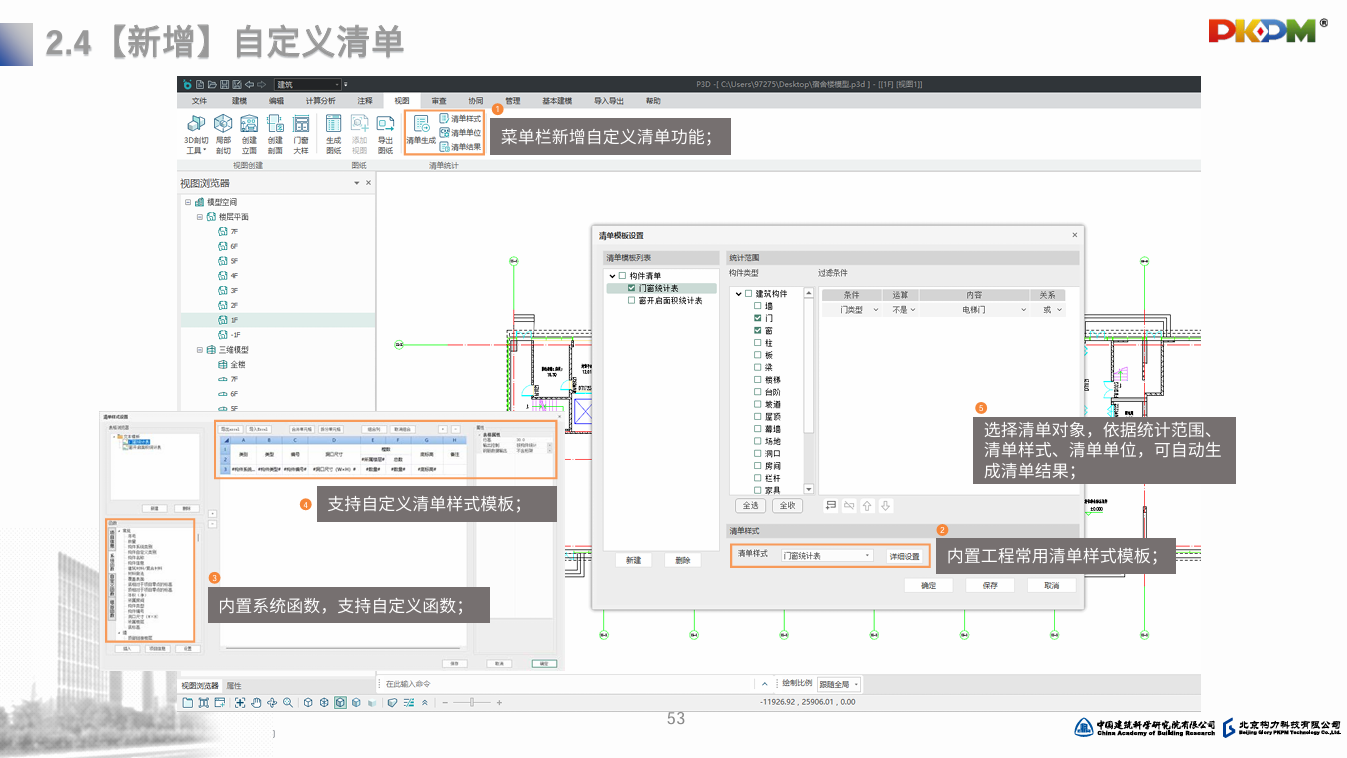Open the 文件 menu tab
The width and height of the screenshot is (1347, 758).
[199, 101]
